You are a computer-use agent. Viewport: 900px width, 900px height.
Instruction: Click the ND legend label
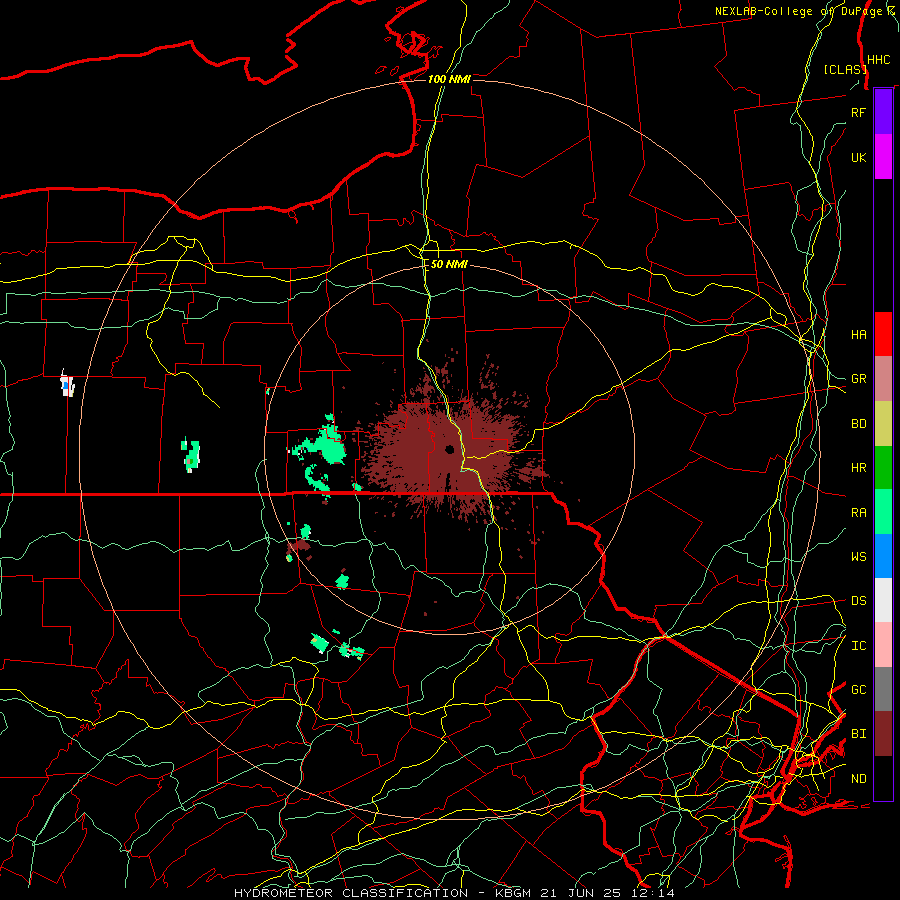point(858,779)
